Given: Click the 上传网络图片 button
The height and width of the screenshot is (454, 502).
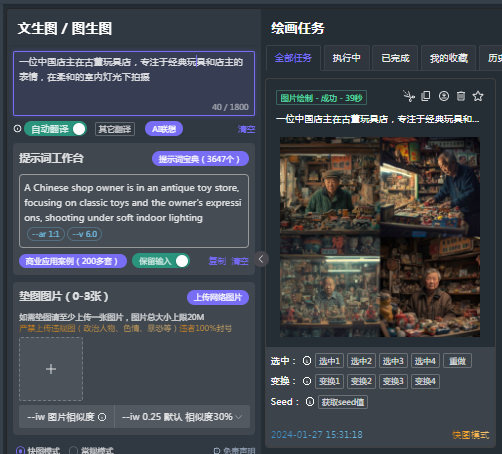Looking at the screenshot, I should pos(218,297).
